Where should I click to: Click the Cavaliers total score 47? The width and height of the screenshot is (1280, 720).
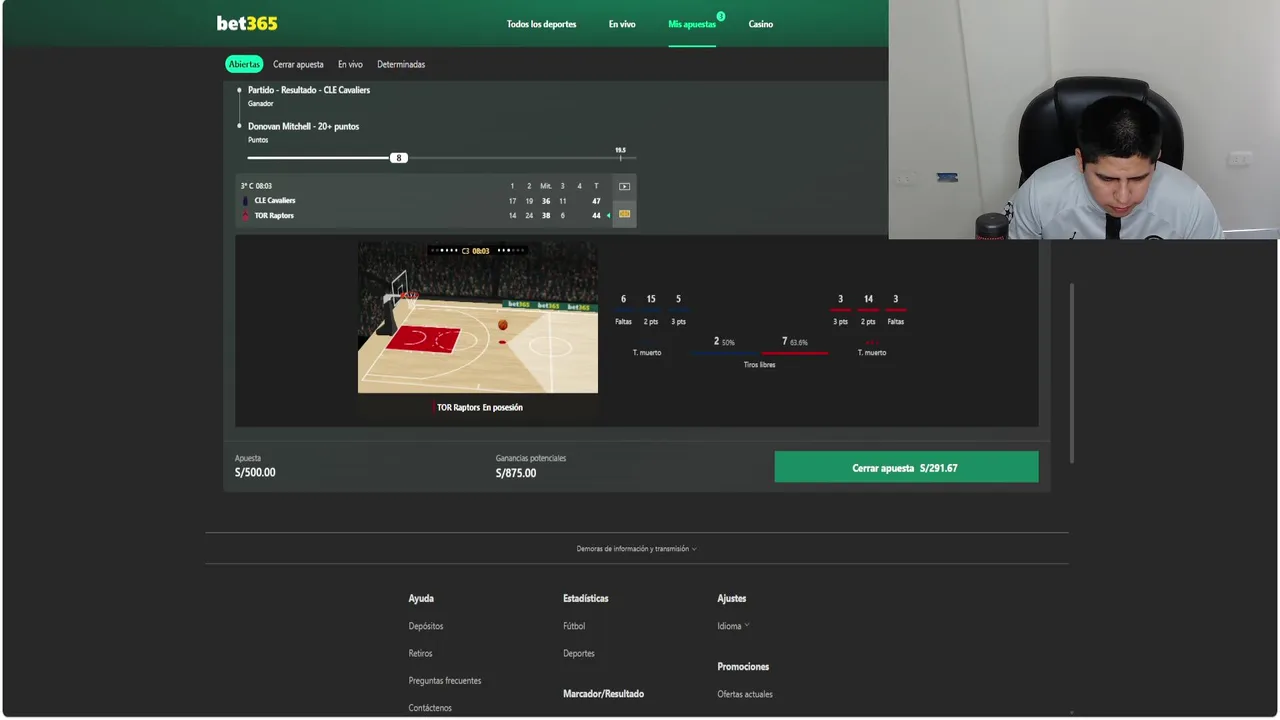click(x=596, y=201)
